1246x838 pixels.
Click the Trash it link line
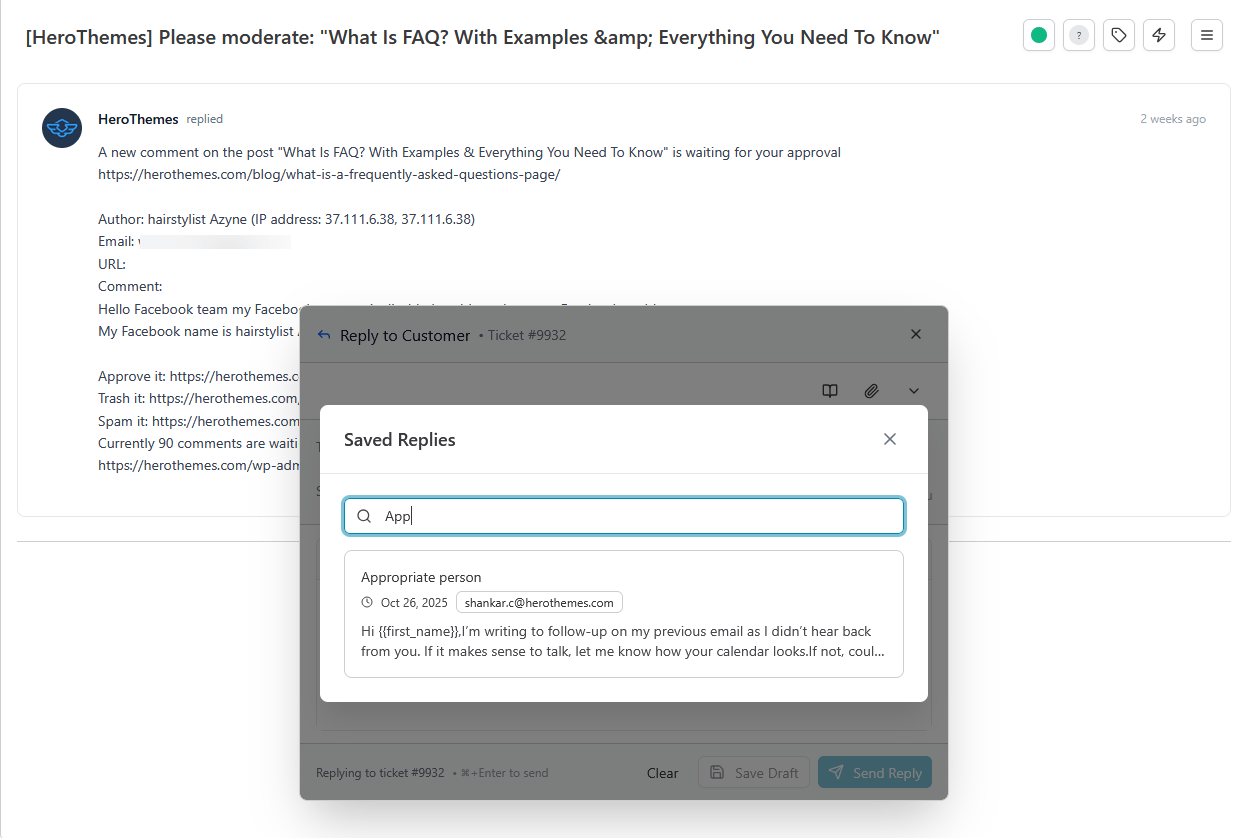199,399
